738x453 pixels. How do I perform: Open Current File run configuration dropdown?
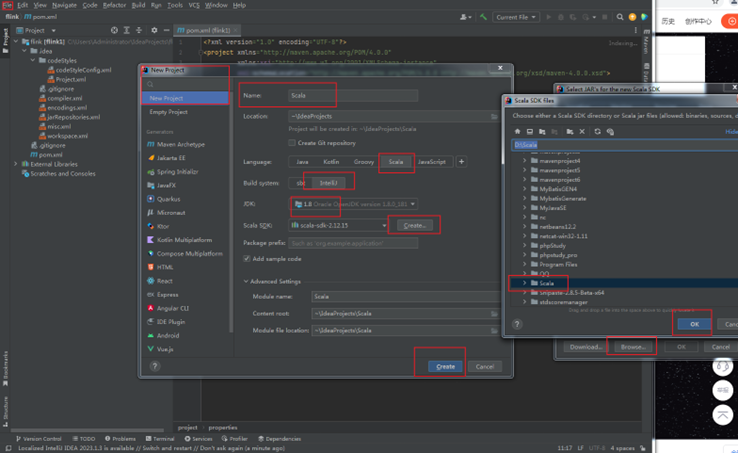tap(516, 17)
